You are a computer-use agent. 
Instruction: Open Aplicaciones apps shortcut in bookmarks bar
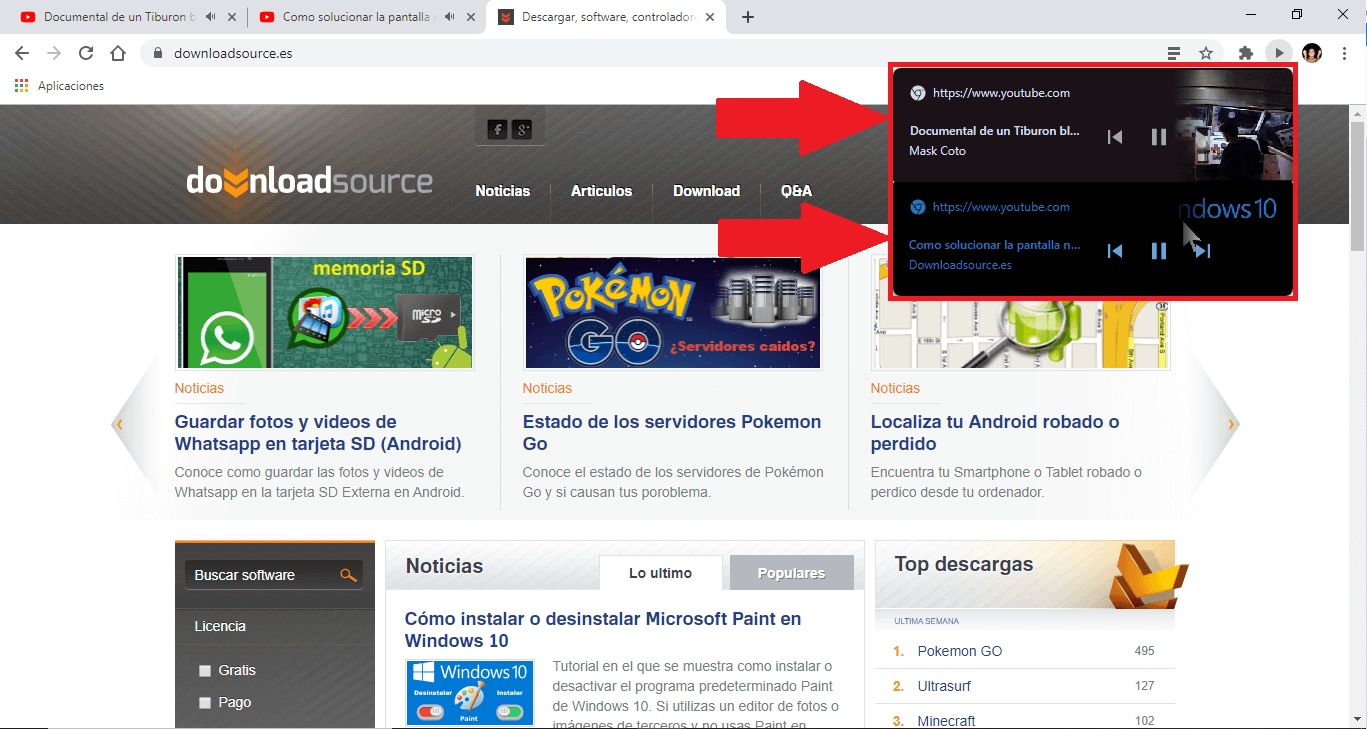click(60, 86)
